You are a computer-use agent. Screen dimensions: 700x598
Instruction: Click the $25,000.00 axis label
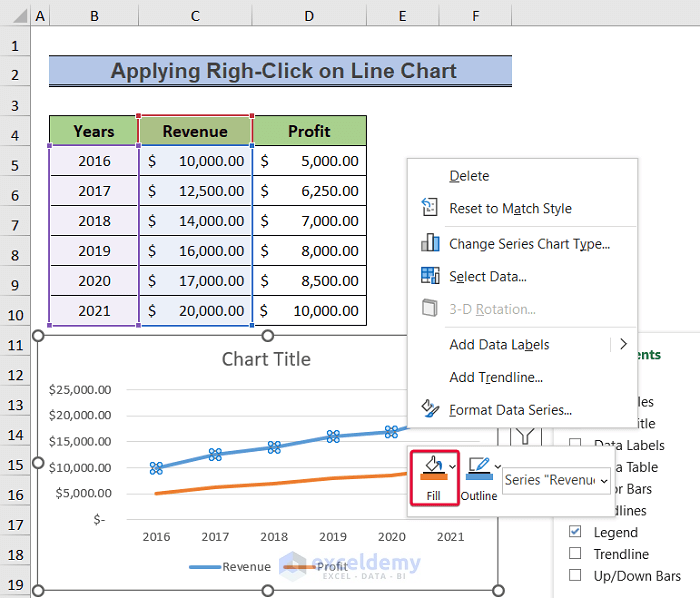pyautogui.click(x=80, y=390)
